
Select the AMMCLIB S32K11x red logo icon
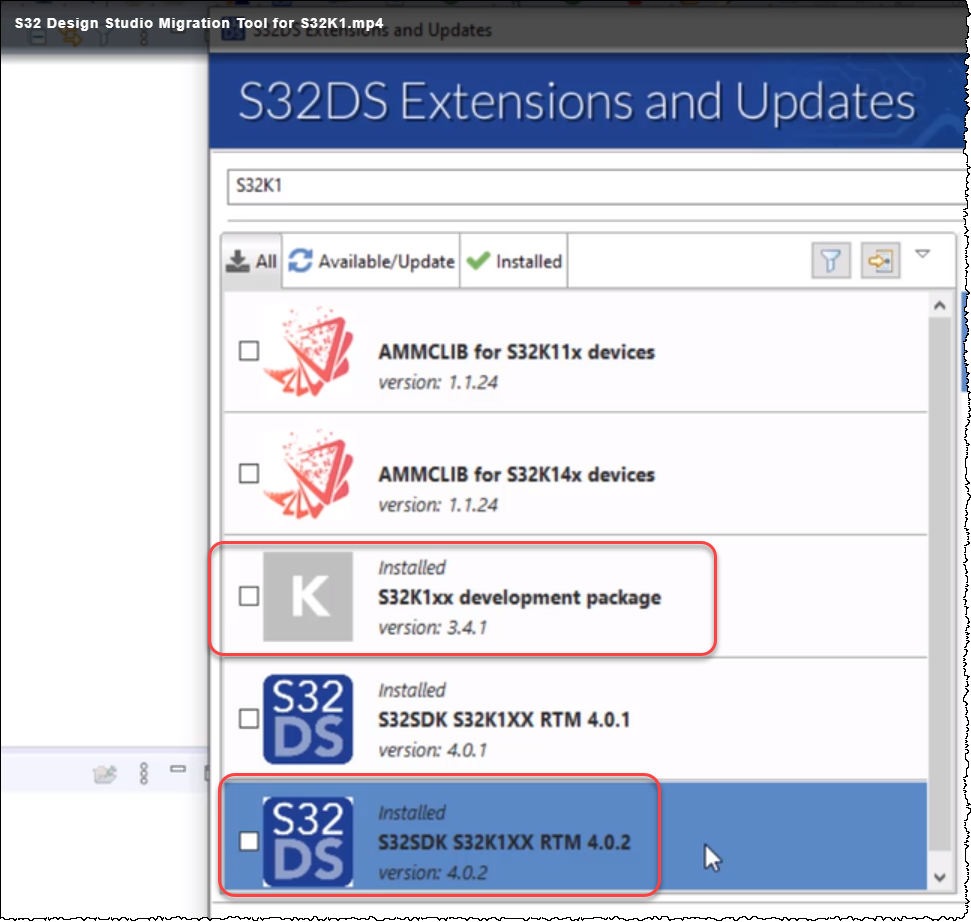308,351
